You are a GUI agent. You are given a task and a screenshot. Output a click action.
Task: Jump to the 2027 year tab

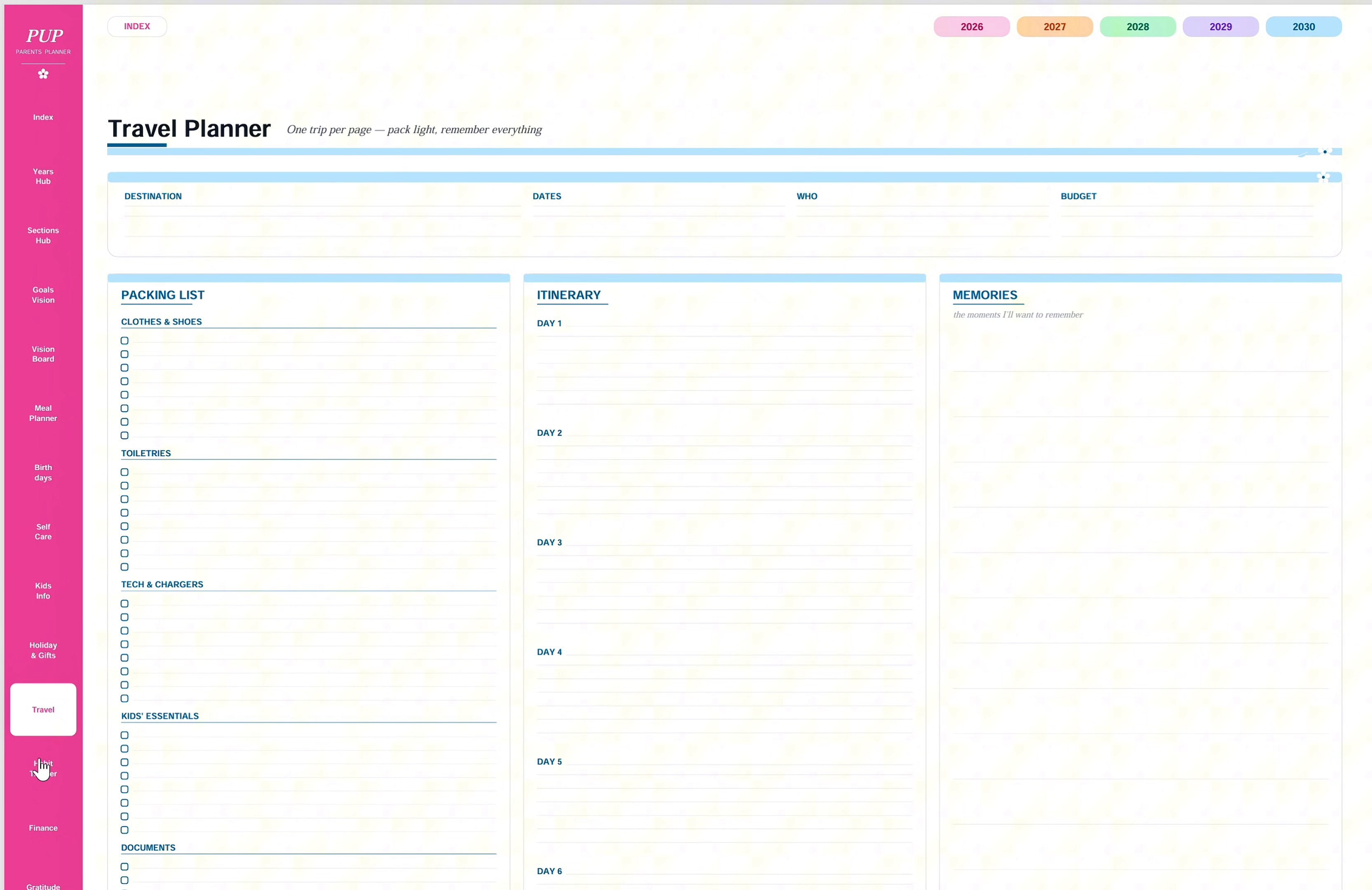[1055, 26]
